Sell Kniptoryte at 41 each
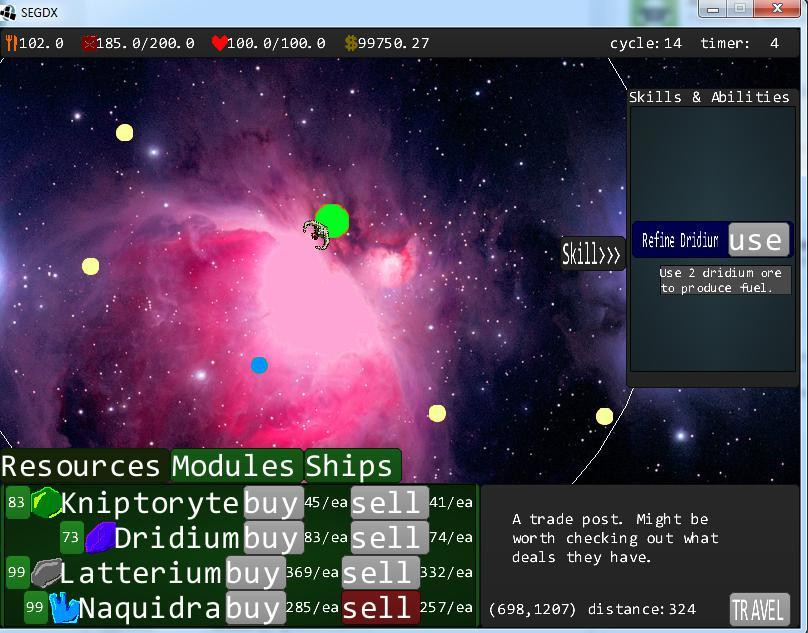This screenshot has height=633, width=808. (390, 502)
